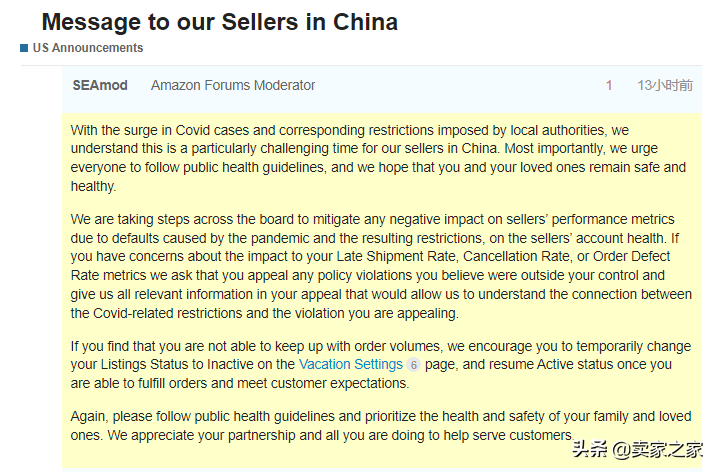Click the paragraph about Late Shipment Rate
This screenshot has width=717, height=472.
click(381, 266)
